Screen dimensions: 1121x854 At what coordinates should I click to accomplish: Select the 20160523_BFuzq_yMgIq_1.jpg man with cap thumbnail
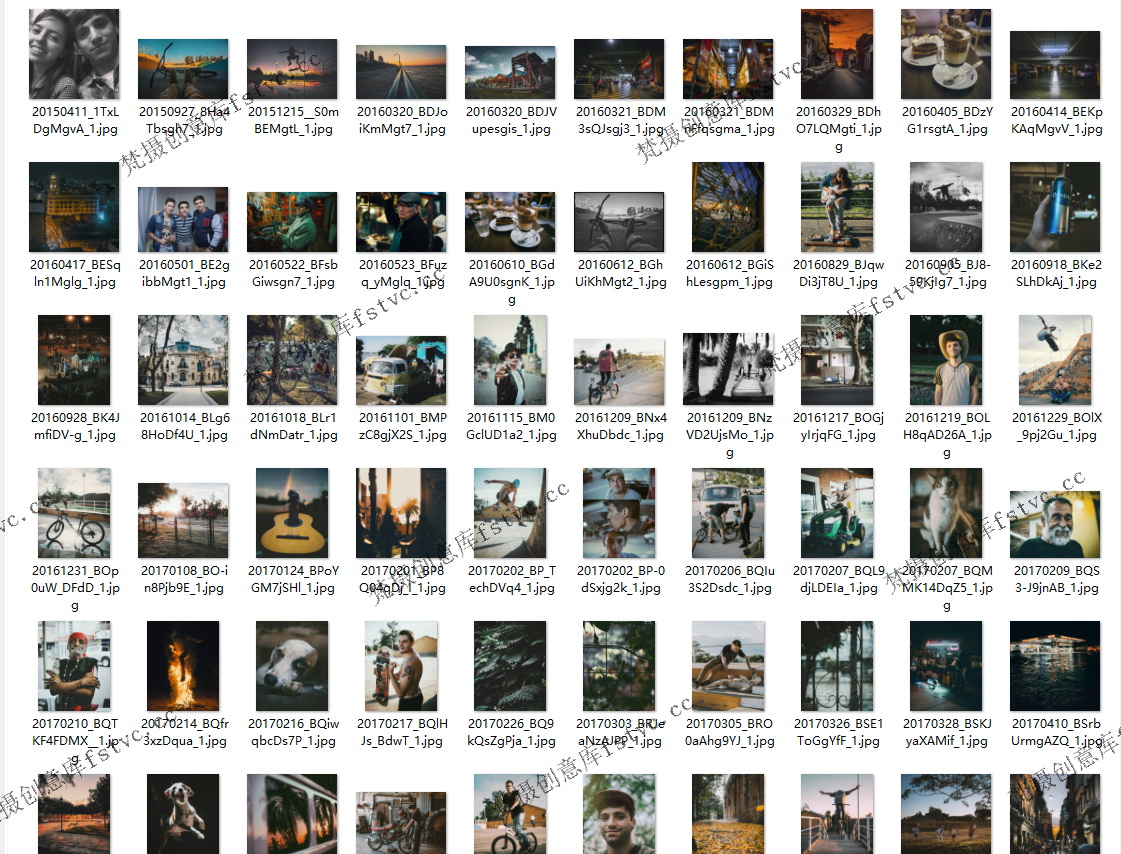point(401,222)
